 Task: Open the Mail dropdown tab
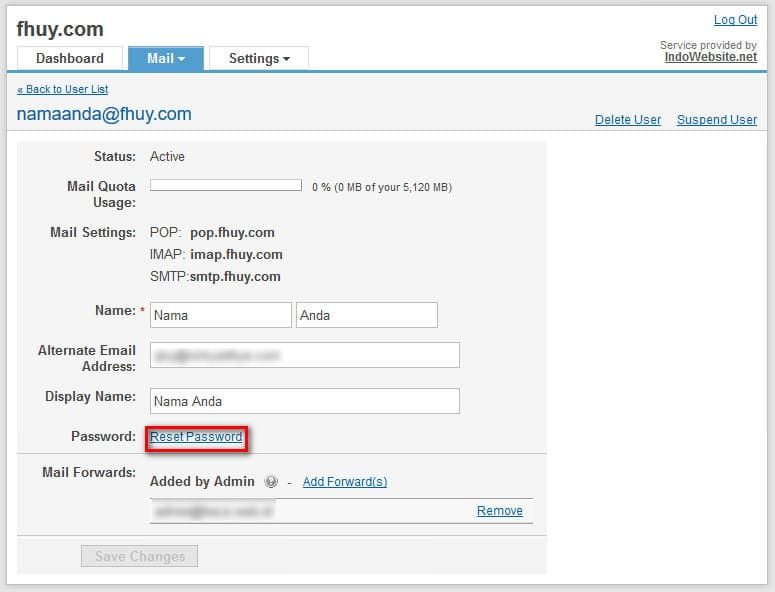(166, 58)
